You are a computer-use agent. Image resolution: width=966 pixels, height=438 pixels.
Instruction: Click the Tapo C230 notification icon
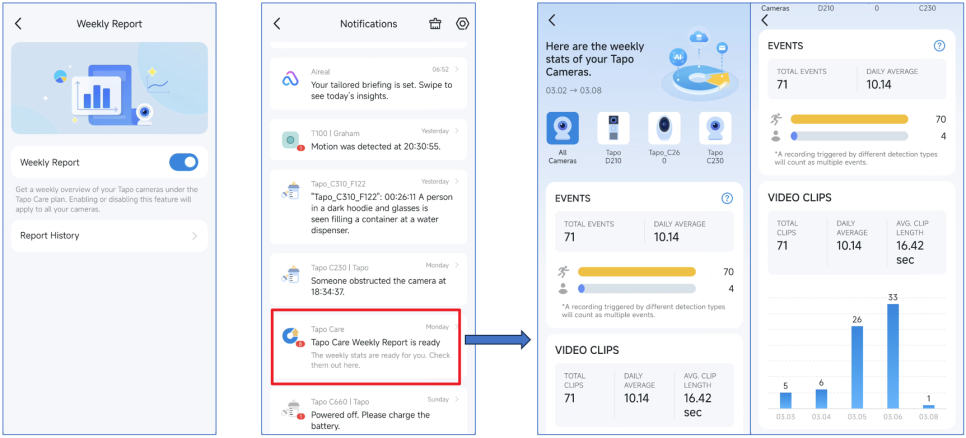290,274
